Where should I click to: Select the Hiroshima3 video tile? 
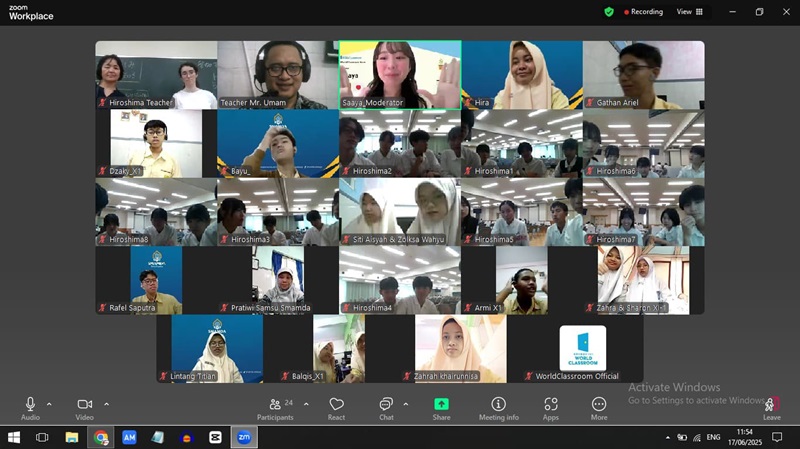tap(278, 212)
